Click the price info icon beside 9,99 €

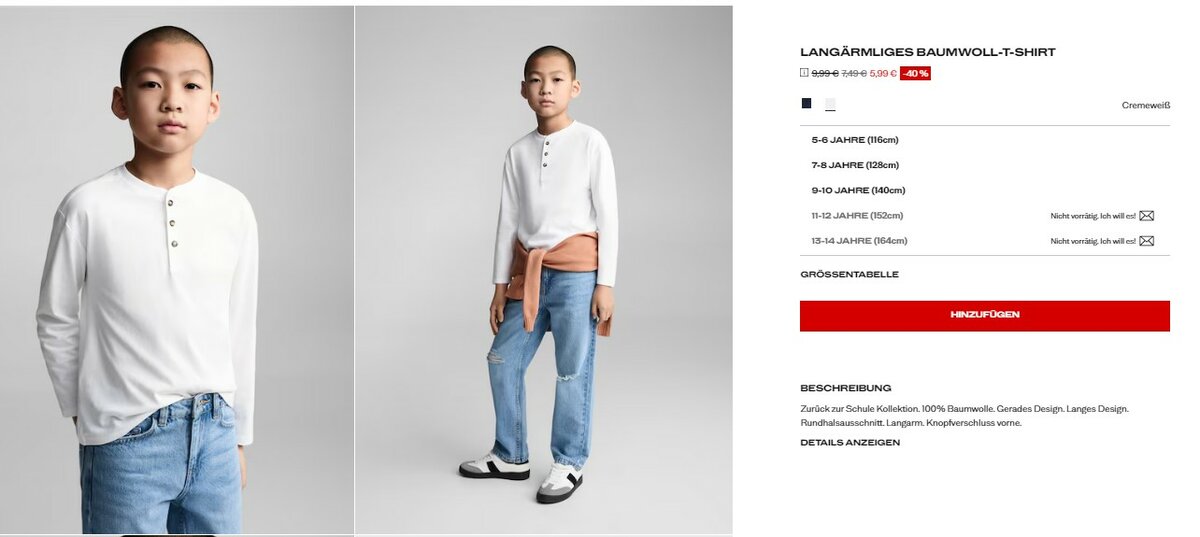pyautogui.click(x=804, y=72)
